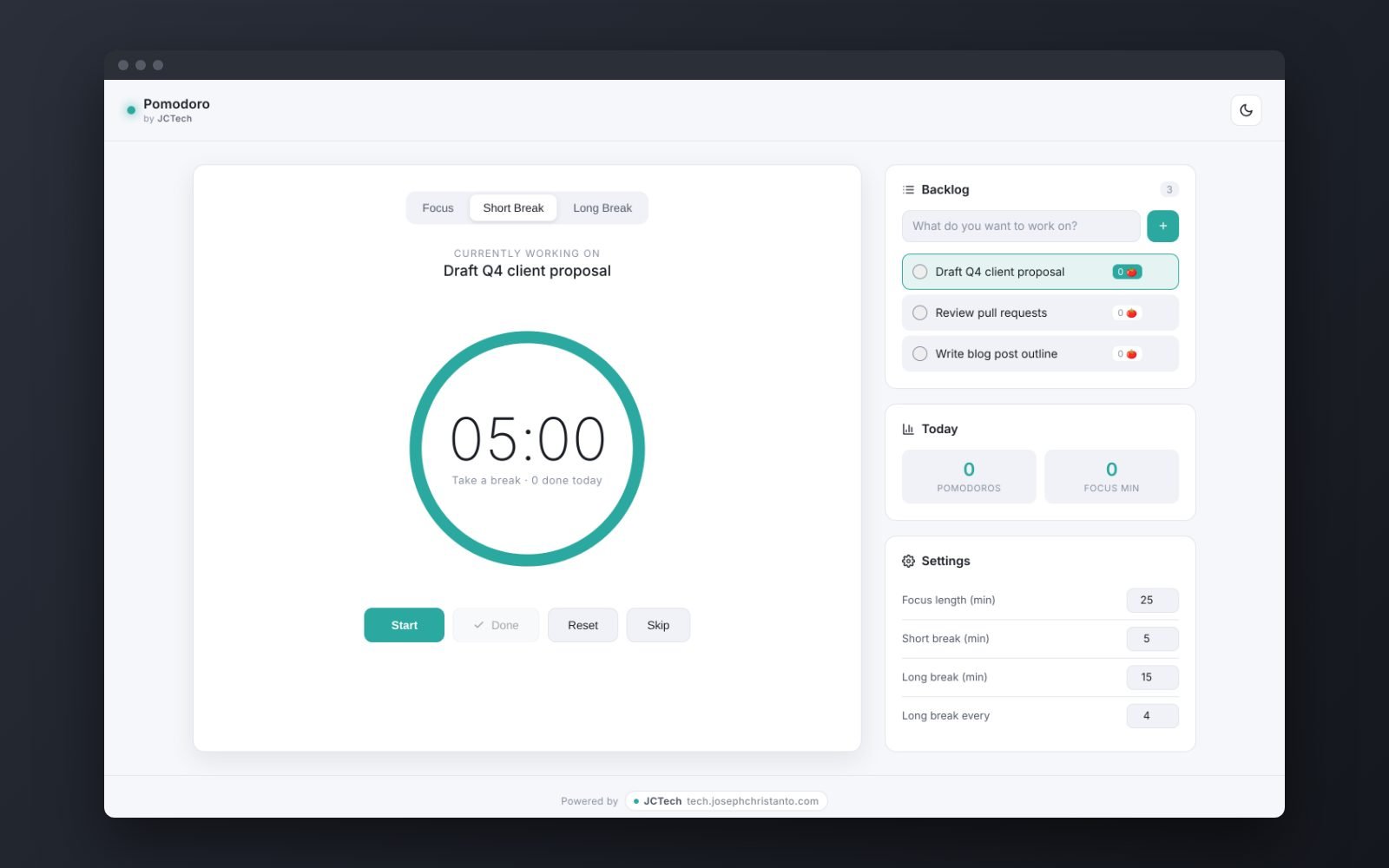Viewport: 1389px width, 868px height.
Task: Click the new task input field
Action: coord(1021,226)
